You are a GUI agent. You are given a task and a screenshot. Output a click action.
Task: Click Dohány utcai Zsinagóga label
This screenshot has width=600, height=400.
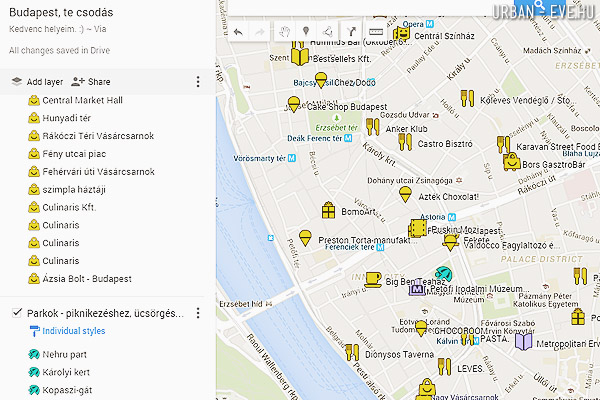(x=409, y=180)
